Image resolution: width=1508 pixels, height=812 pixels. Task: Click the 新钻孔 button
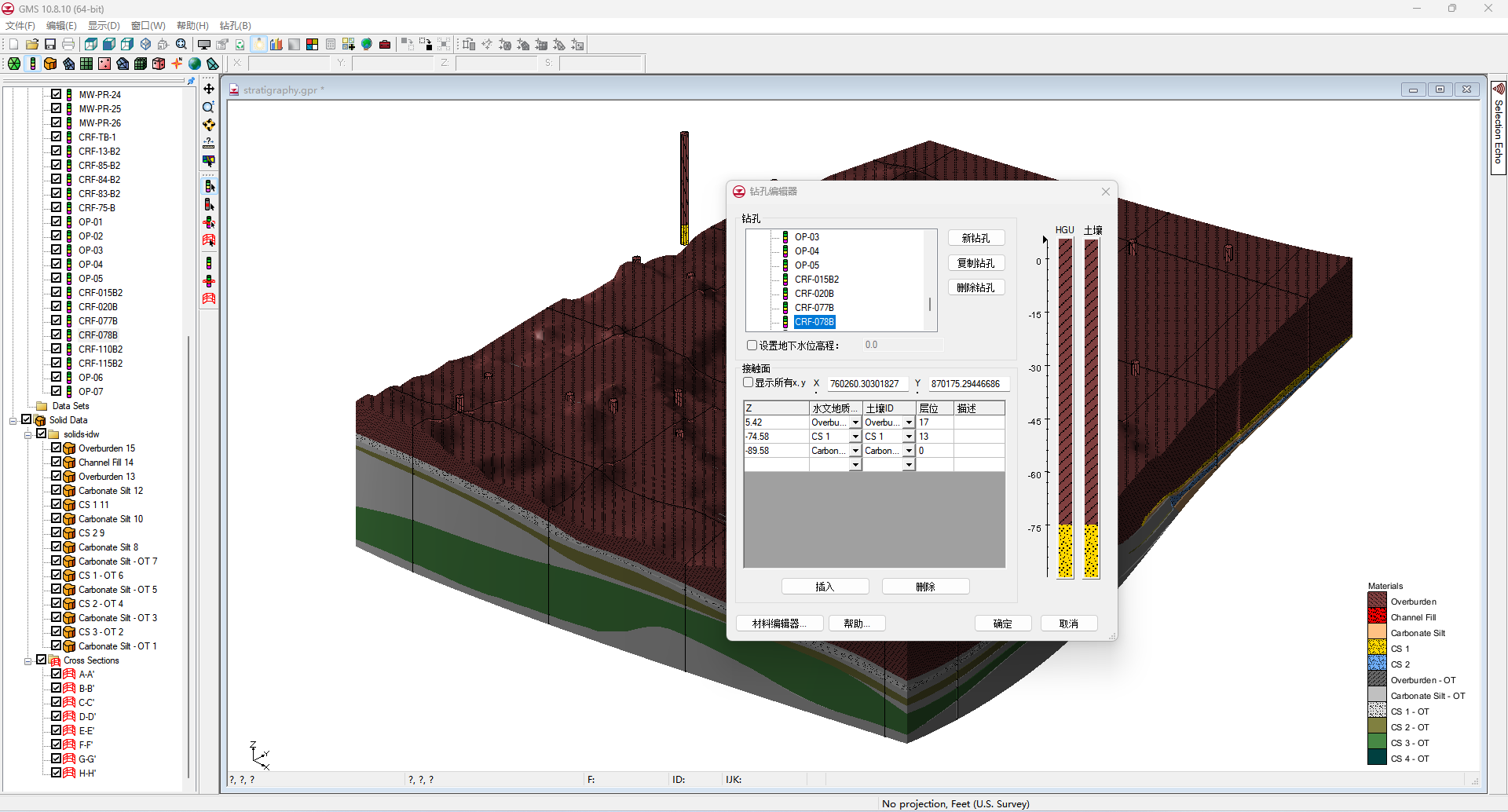[x=975, y=238]
